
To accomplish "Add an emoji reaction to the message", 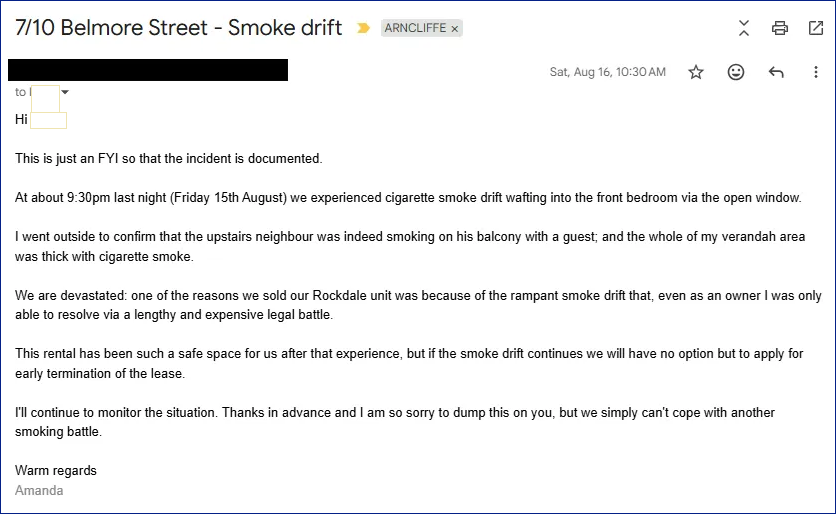I will pyautogui.click(x=736, y=72).
